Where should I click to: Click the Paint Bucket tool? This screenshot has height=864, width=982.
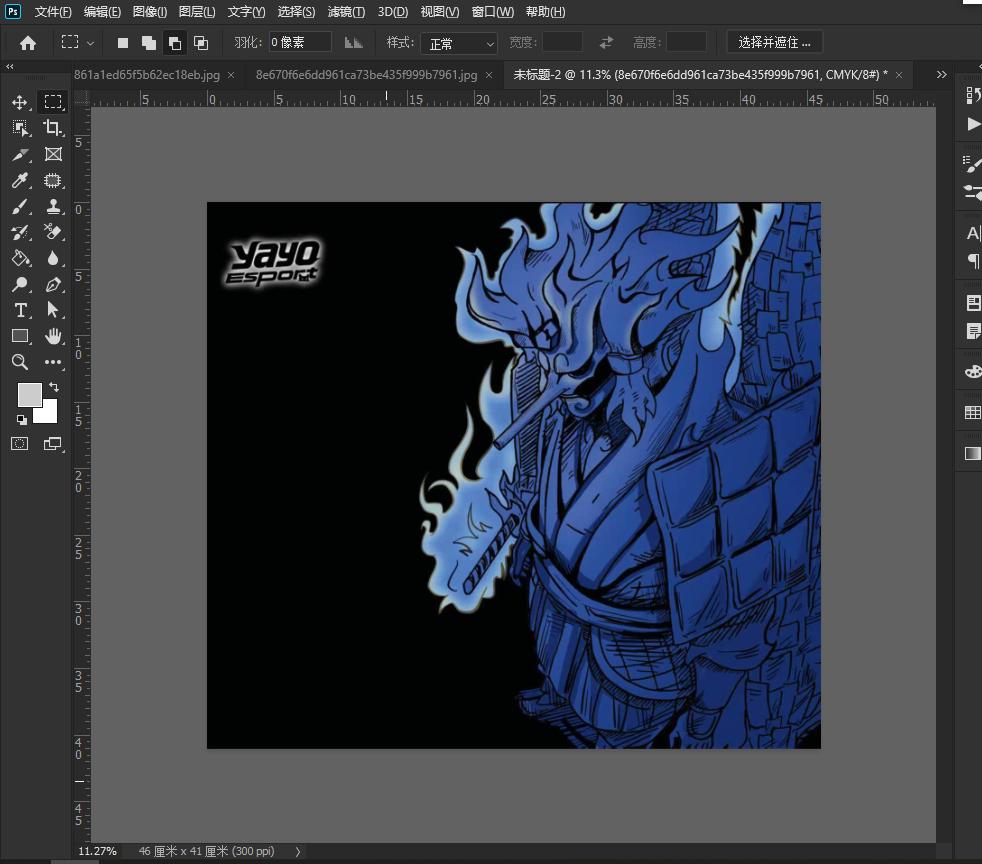tap(20, 259)
